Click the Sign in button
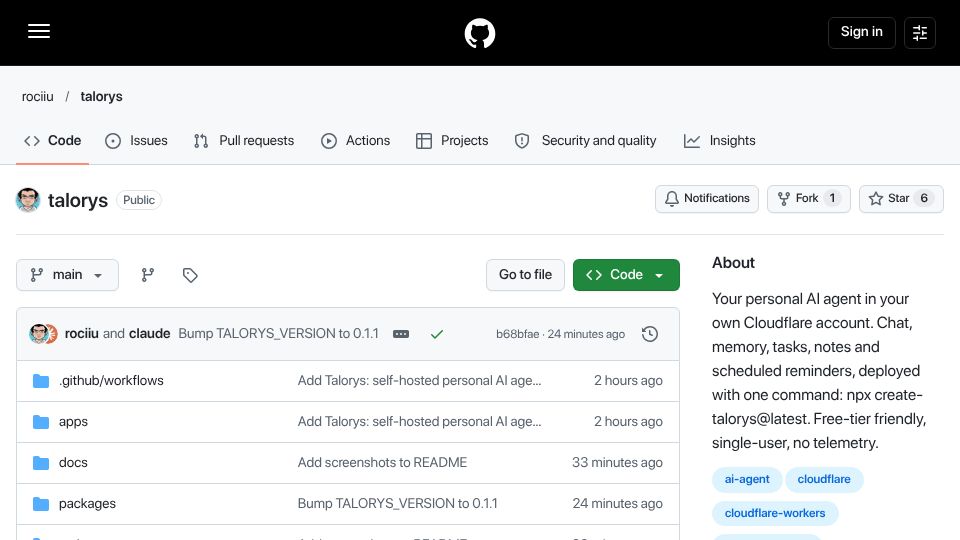 (x=861, y=32)
